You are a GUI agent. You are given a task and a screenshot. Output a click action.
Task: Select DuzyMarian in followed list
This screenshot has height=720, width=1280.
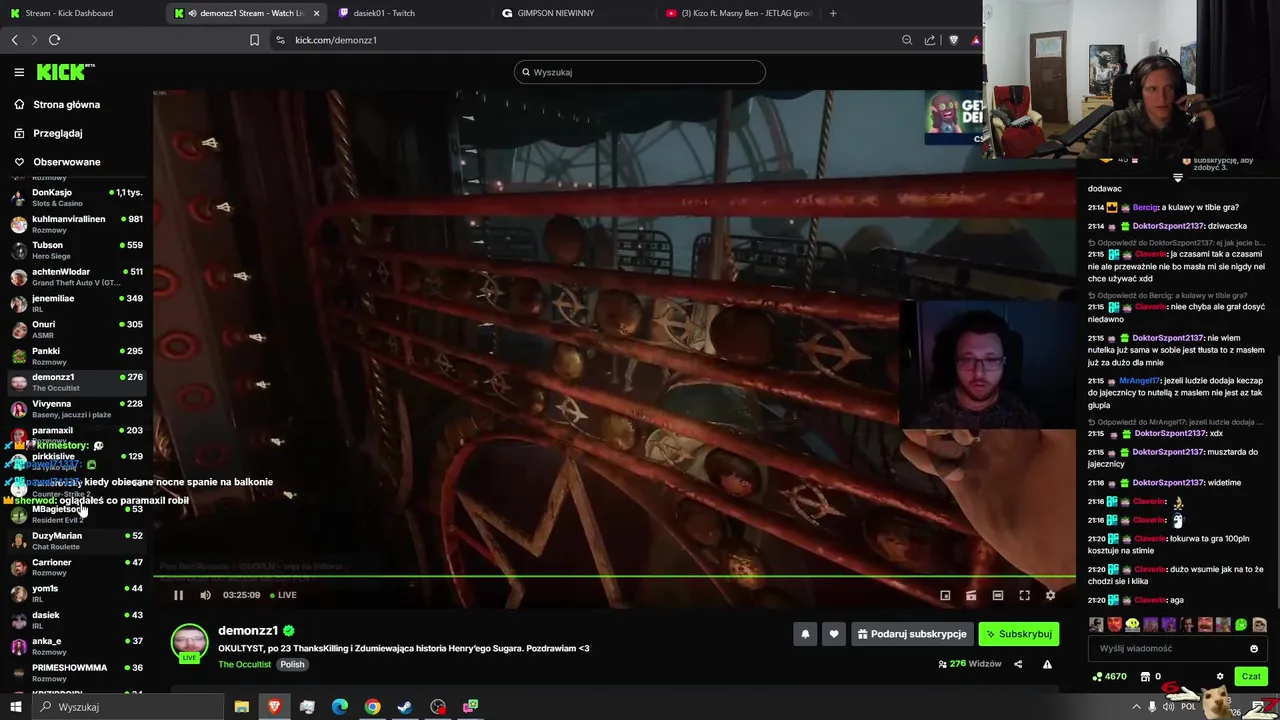pyautogui.click(x=76, y=541)
